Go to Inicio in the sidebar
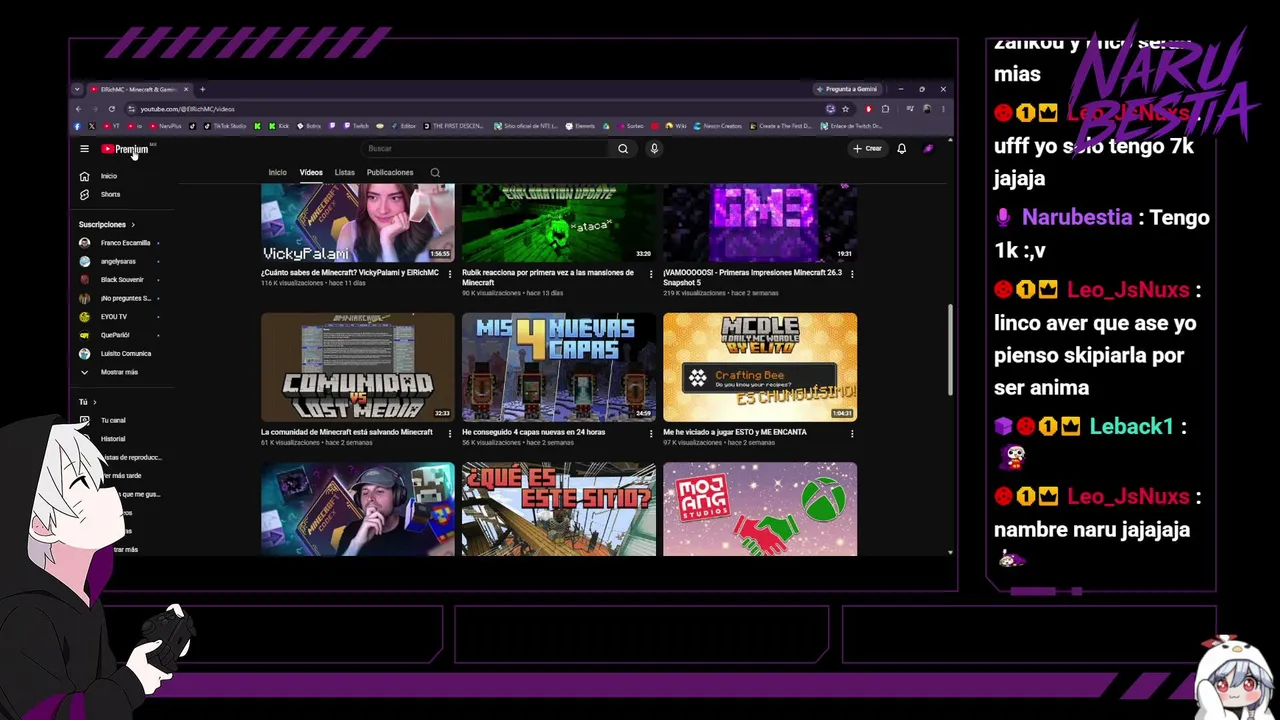This screenshot has height=720, width=1280. click(x=99, y=176)
